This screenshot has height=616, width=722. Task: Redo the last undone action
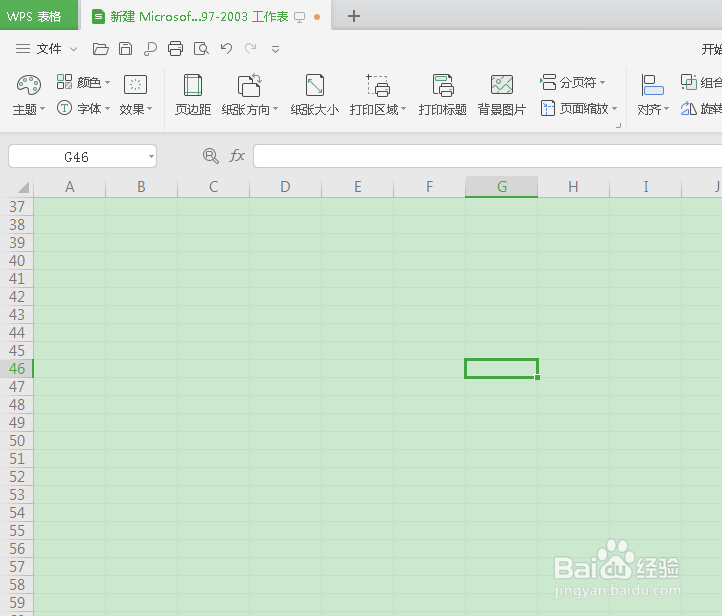(x=250, y=48)
